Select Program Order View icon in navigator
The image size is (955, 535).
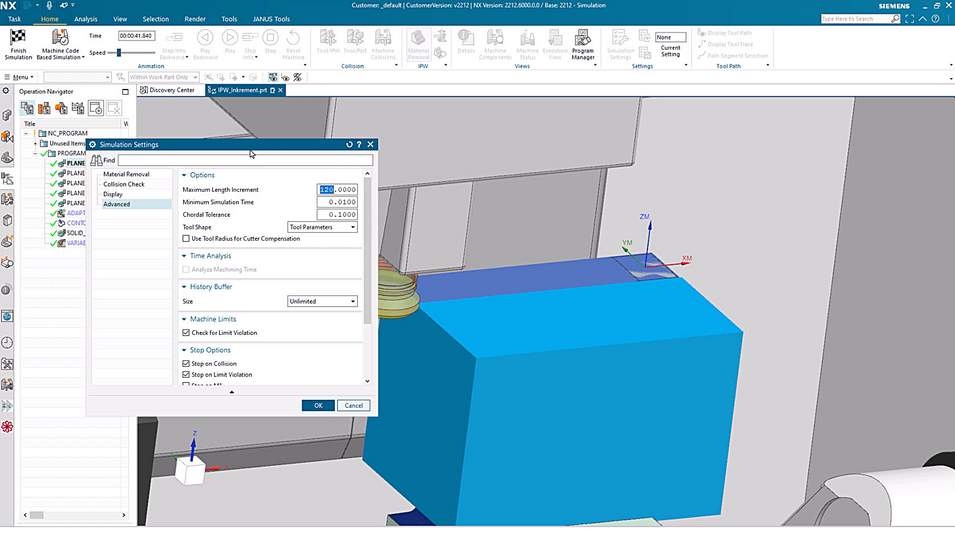click(27, 108)
